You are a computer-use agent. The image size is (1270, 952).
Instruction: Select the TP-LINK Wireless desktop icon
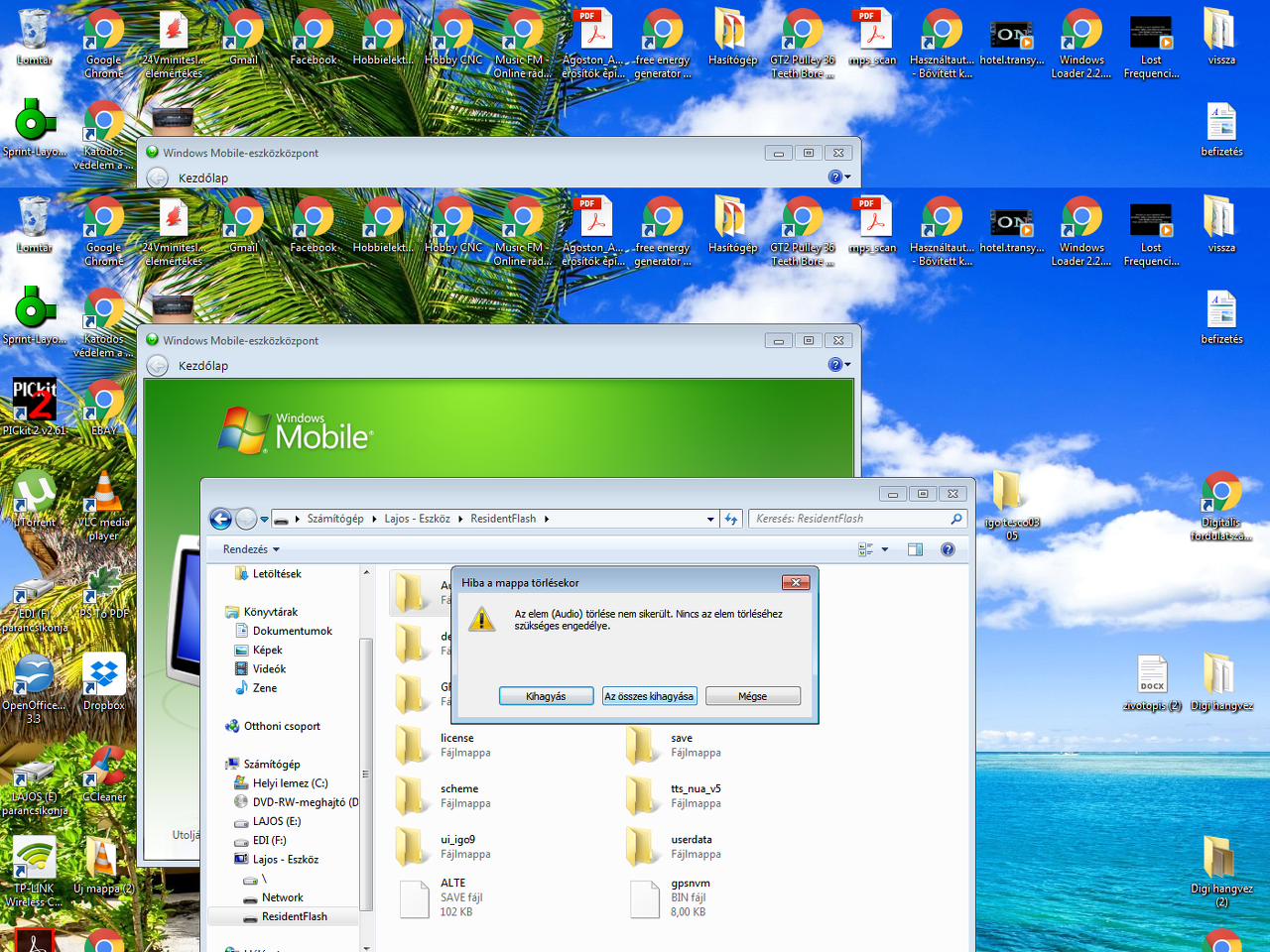[34, 871]
